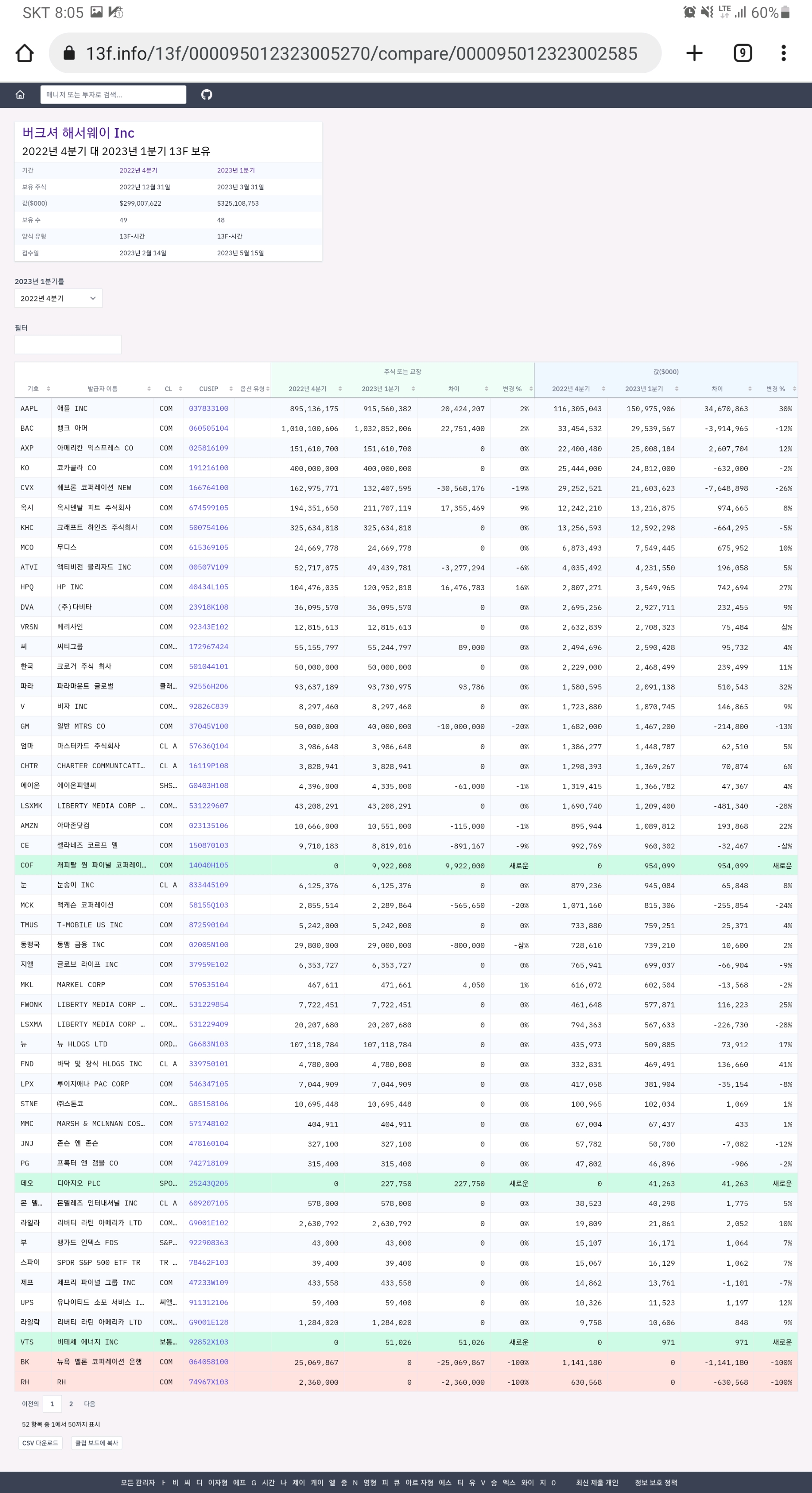The height and width of the screenshot is (1493, 812).
Task: Open CUSIP link 25243Q205 for Diageo
Action: 209,1183
